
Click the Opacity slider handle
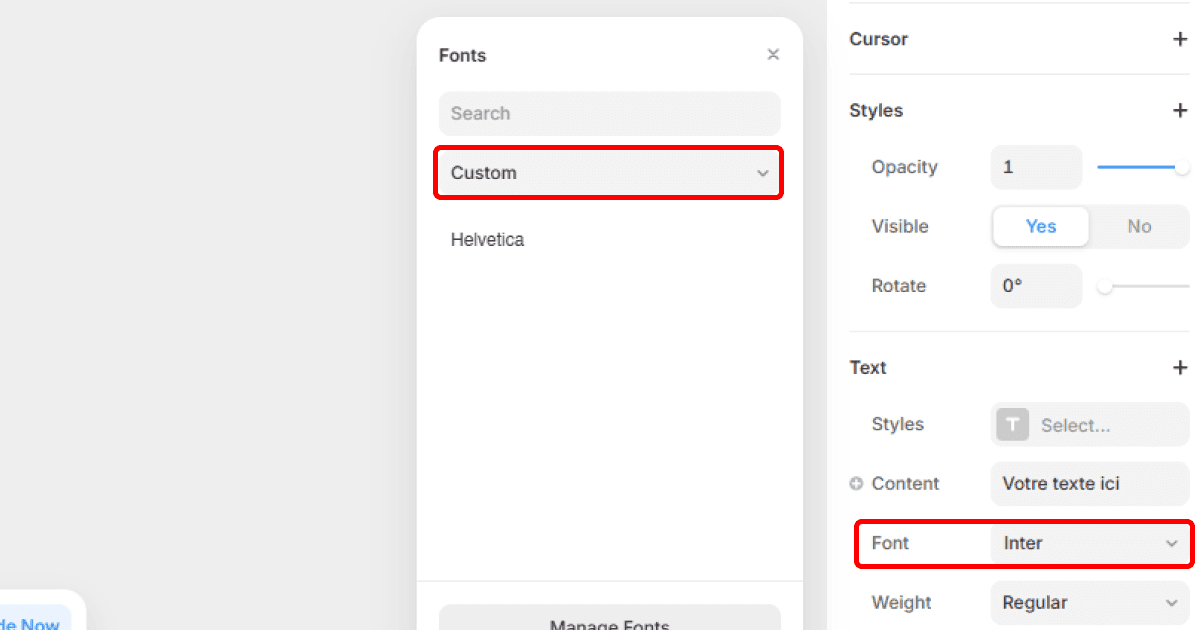(x=1184, y=167)
